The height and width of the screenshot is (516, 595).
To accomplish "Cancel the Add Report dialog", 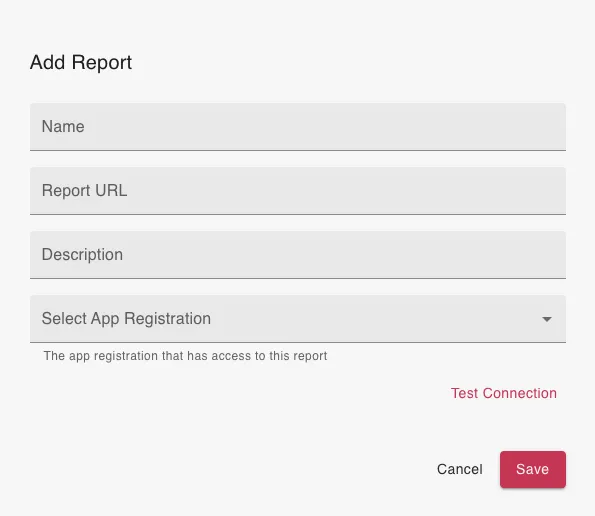I will pos(460,469).
